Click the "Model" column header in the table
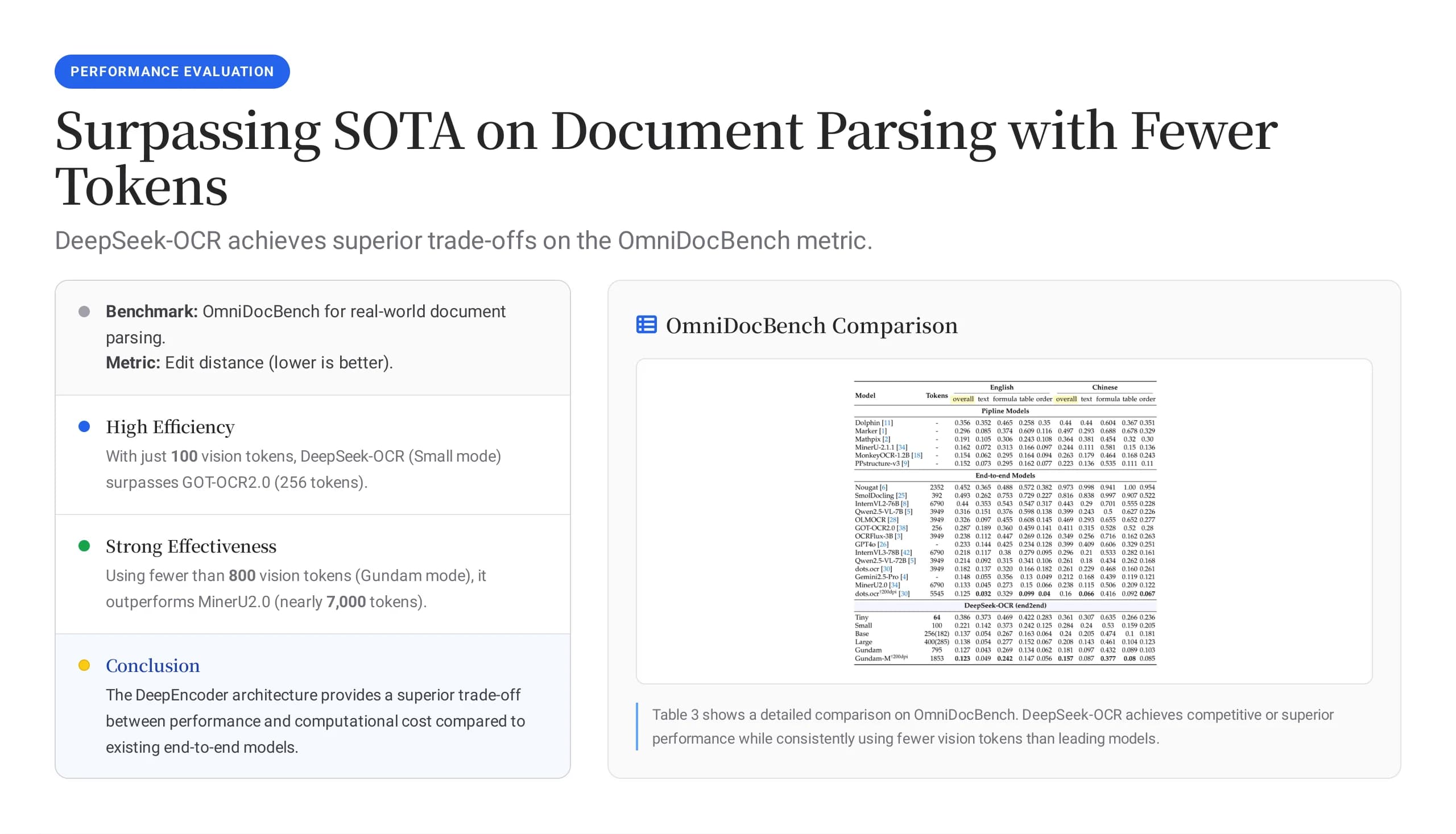Screen dimensions: 1456x834 point(865,395)
